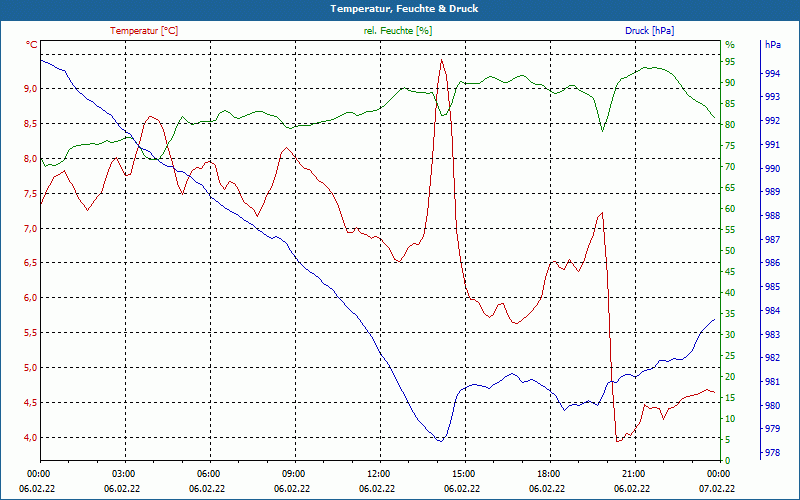Click the '8,0' temperature axis value

click(31, 158)
